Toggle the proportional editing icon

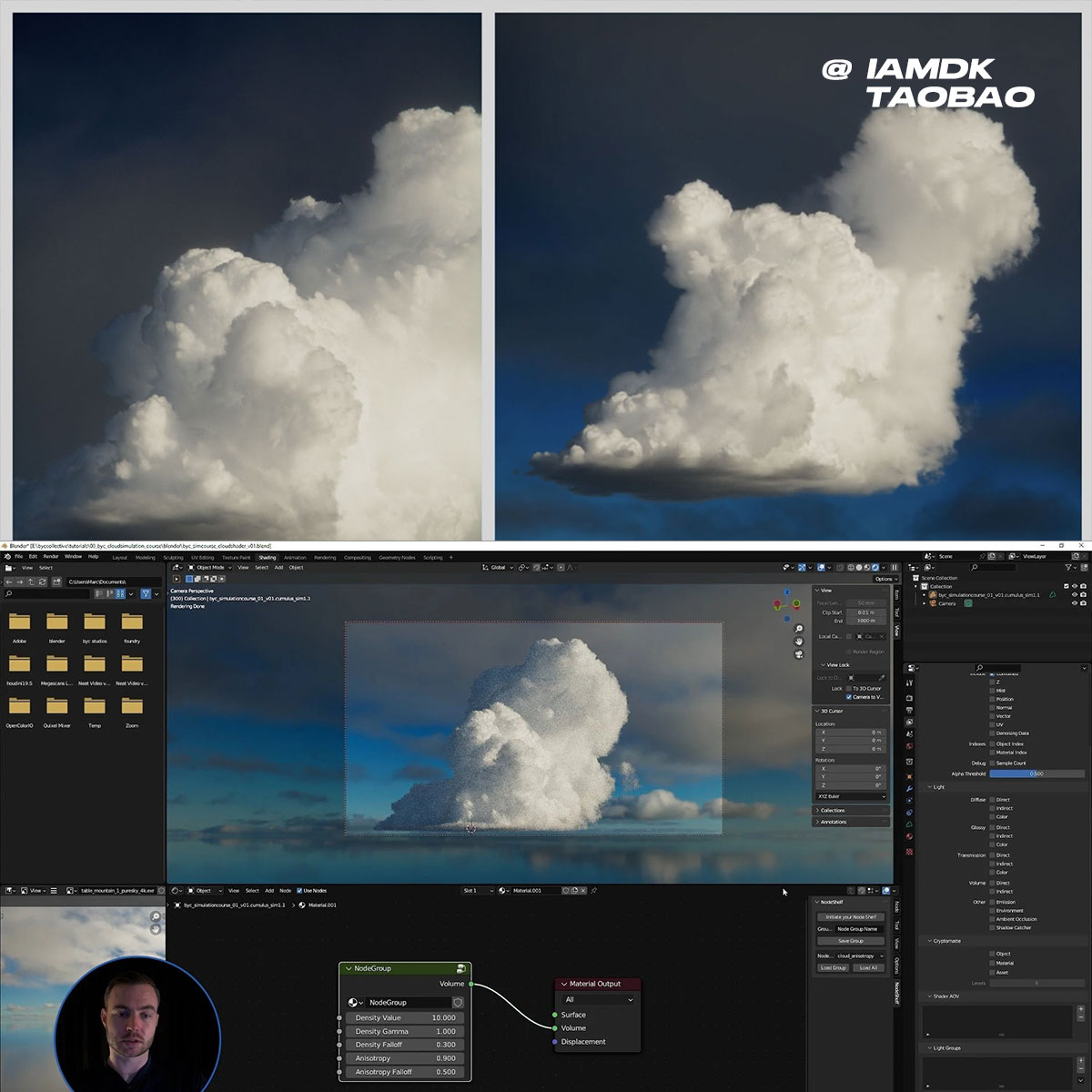coord(561,567)
